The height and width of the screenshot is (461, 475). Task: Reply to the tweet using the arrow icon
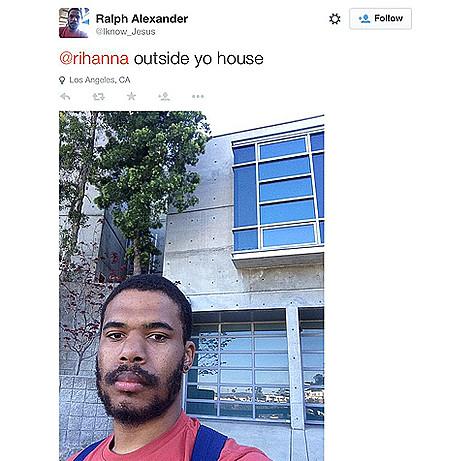point(65,97)
